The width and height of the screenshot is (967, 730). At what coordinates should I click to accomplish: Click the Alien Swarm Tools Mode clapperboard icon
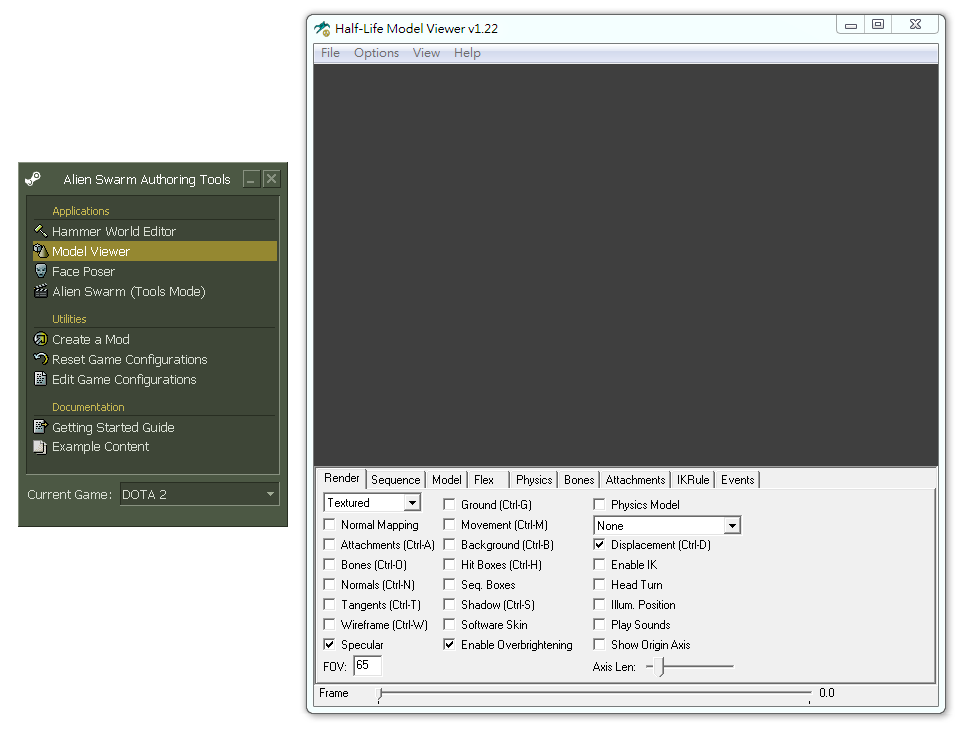[x=41, y=291]
